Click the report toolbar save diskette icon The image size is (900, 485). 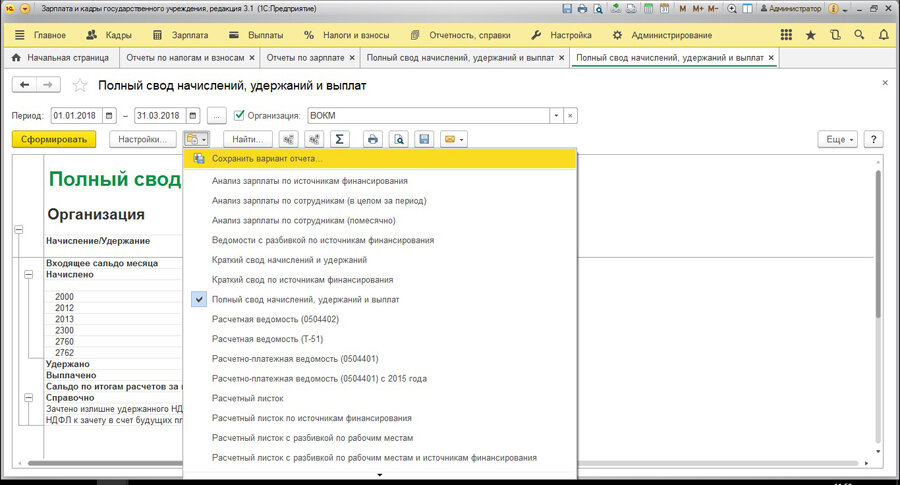[x=424, y=139]
